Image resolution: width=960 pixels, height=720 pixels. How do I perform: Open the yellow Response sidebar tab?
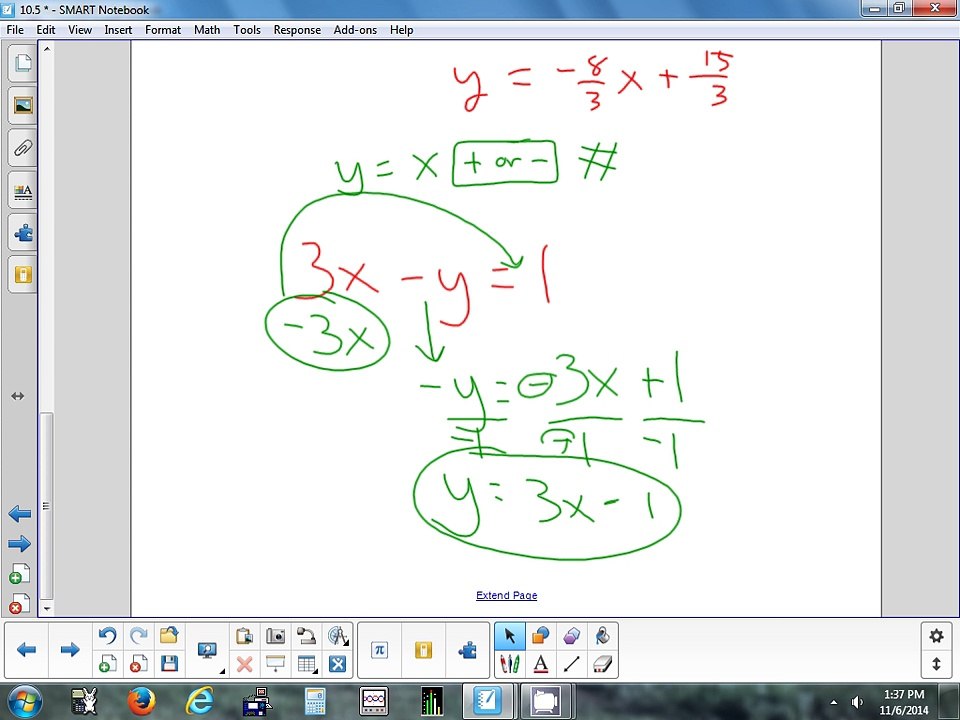[x=23, y=274]
